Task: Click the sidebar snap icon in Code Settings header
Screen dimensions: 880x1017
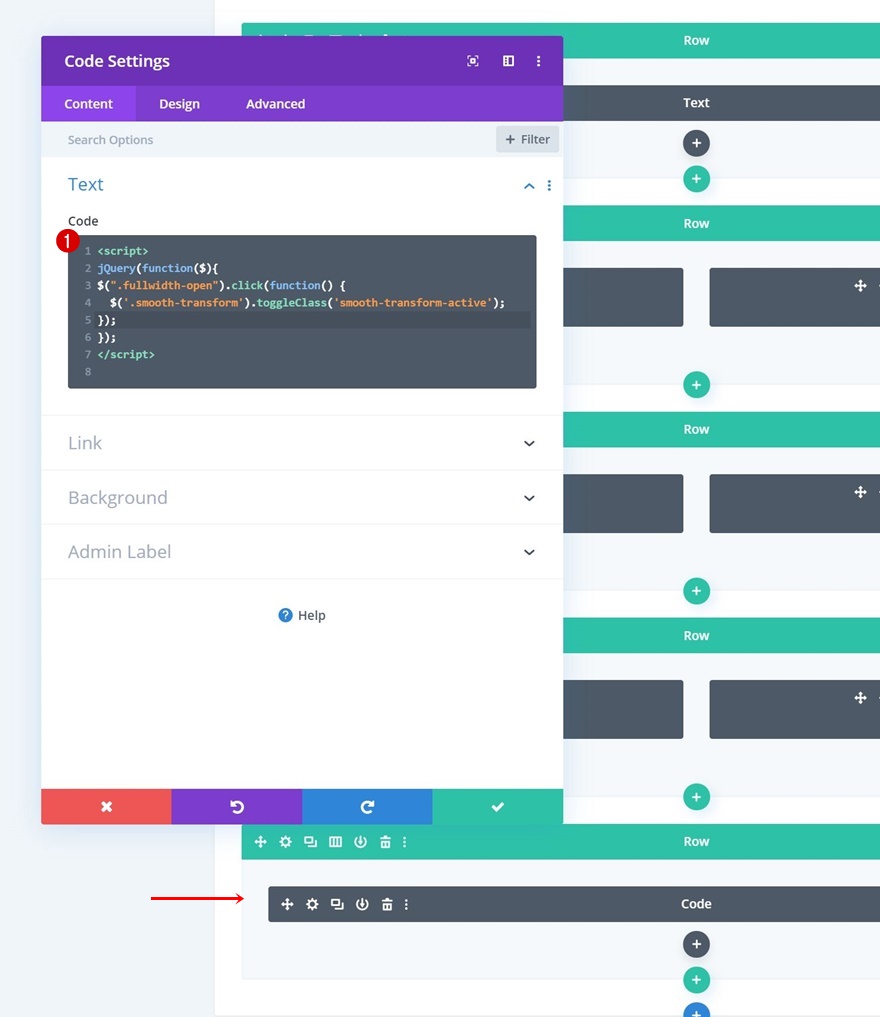Action: click(x=508, y=61)
